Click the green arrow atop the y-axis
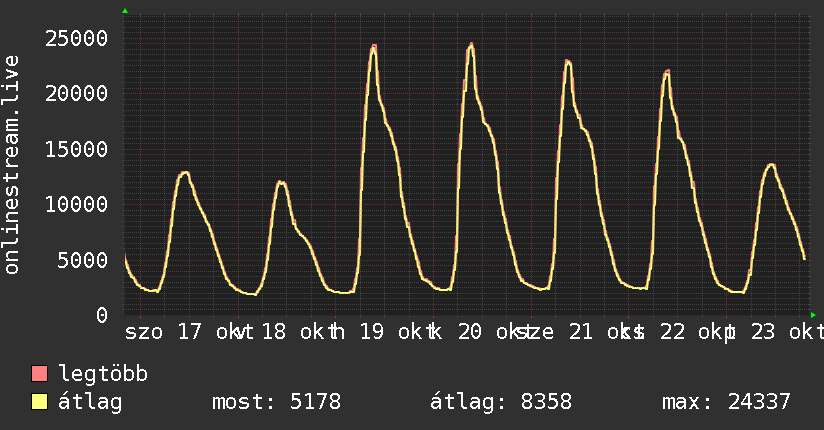This screenshot has height=430, width=824. tap(125, 11)
